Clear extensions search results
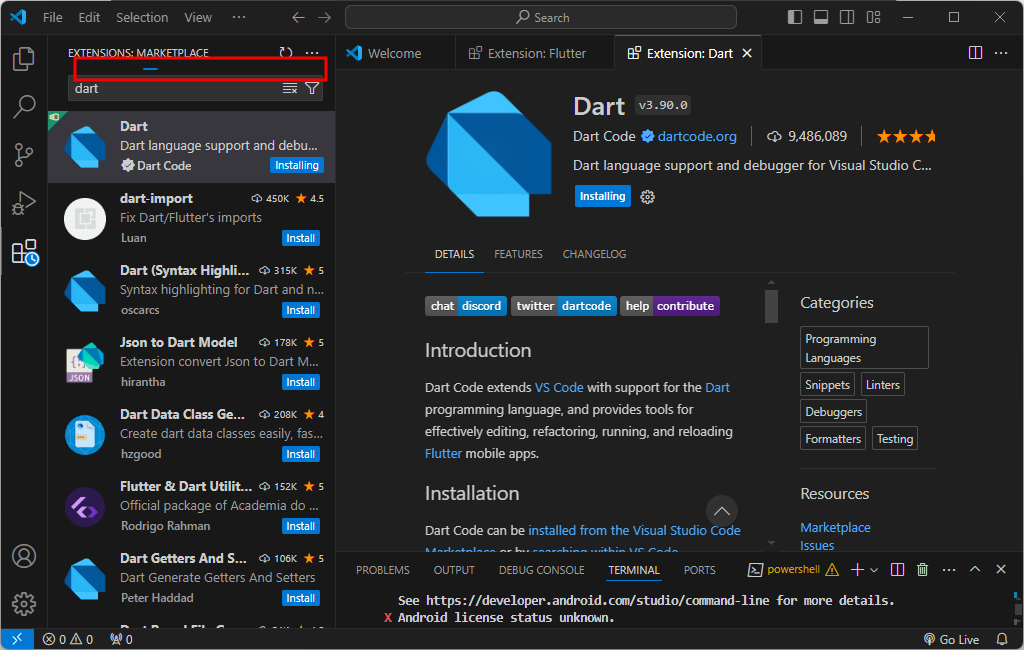This screenshot has width=1024, height=650. coord(290,88)
